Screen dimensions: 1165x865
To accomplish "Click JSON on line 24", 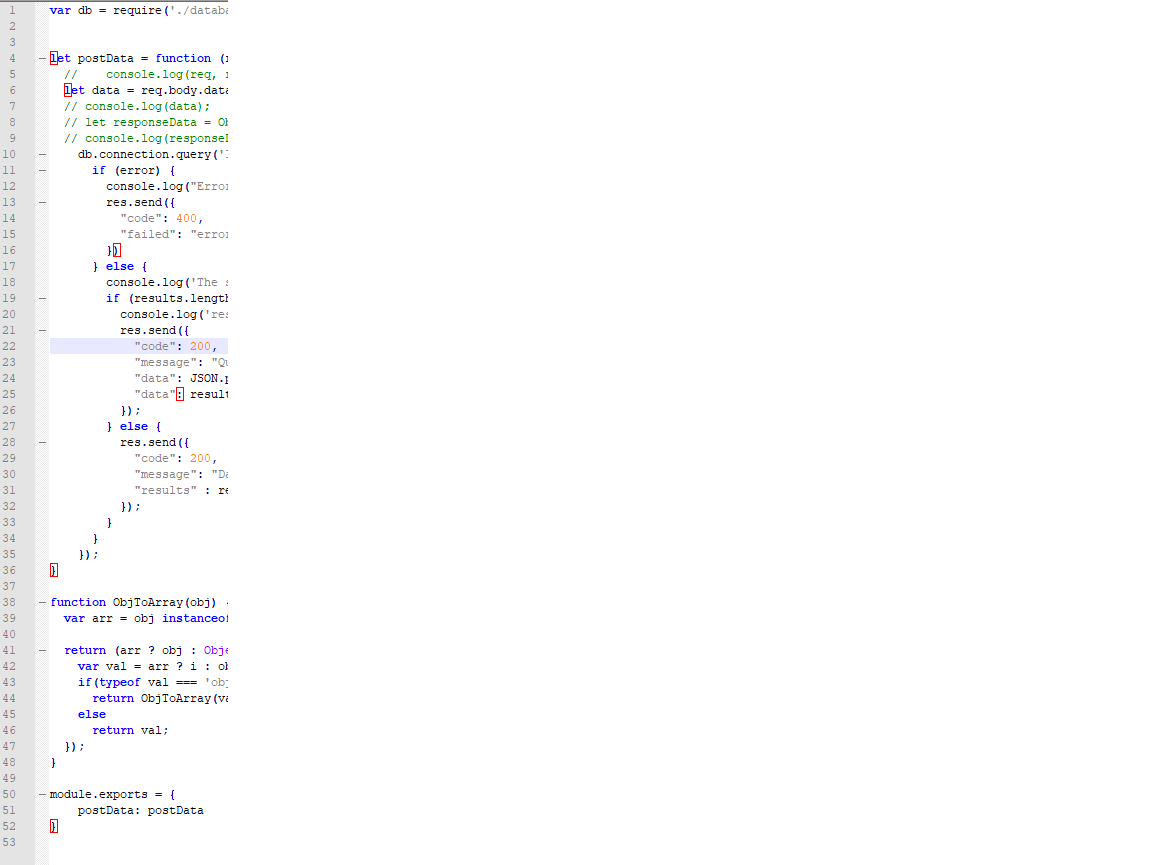I will tap(204, 378).
